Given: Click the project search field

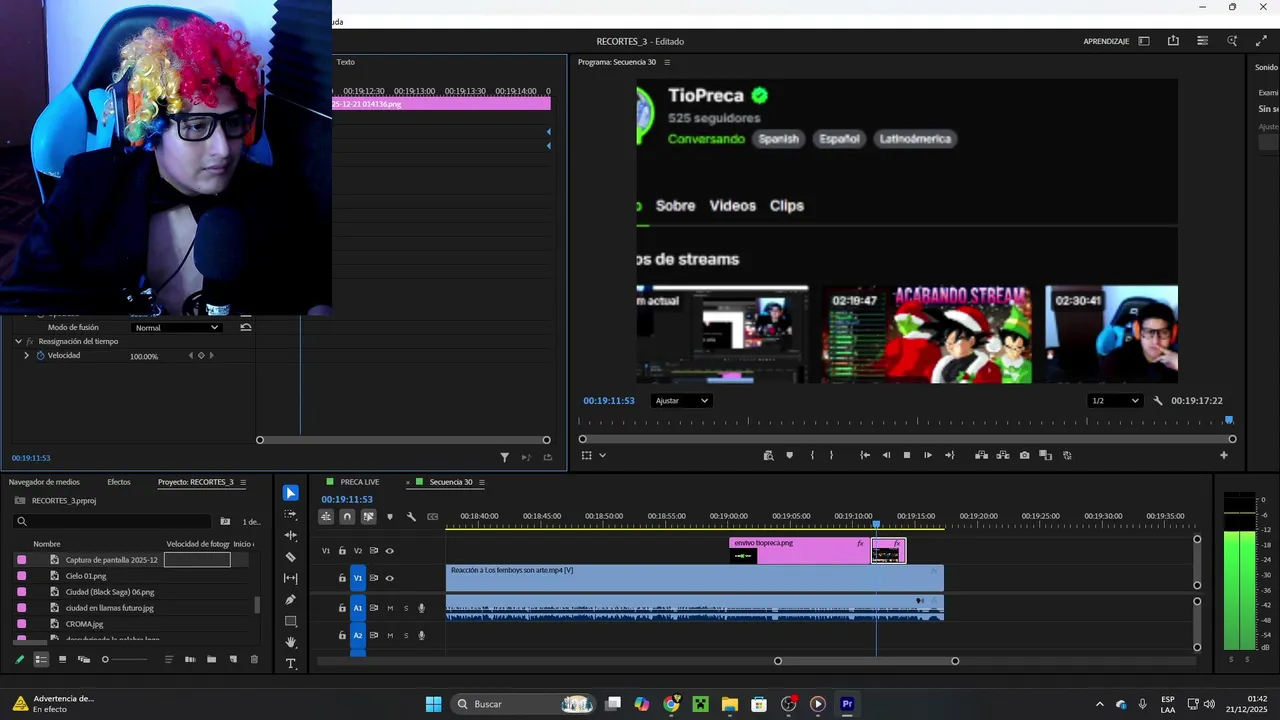Looking at the screenshot, I should point(113,521).
